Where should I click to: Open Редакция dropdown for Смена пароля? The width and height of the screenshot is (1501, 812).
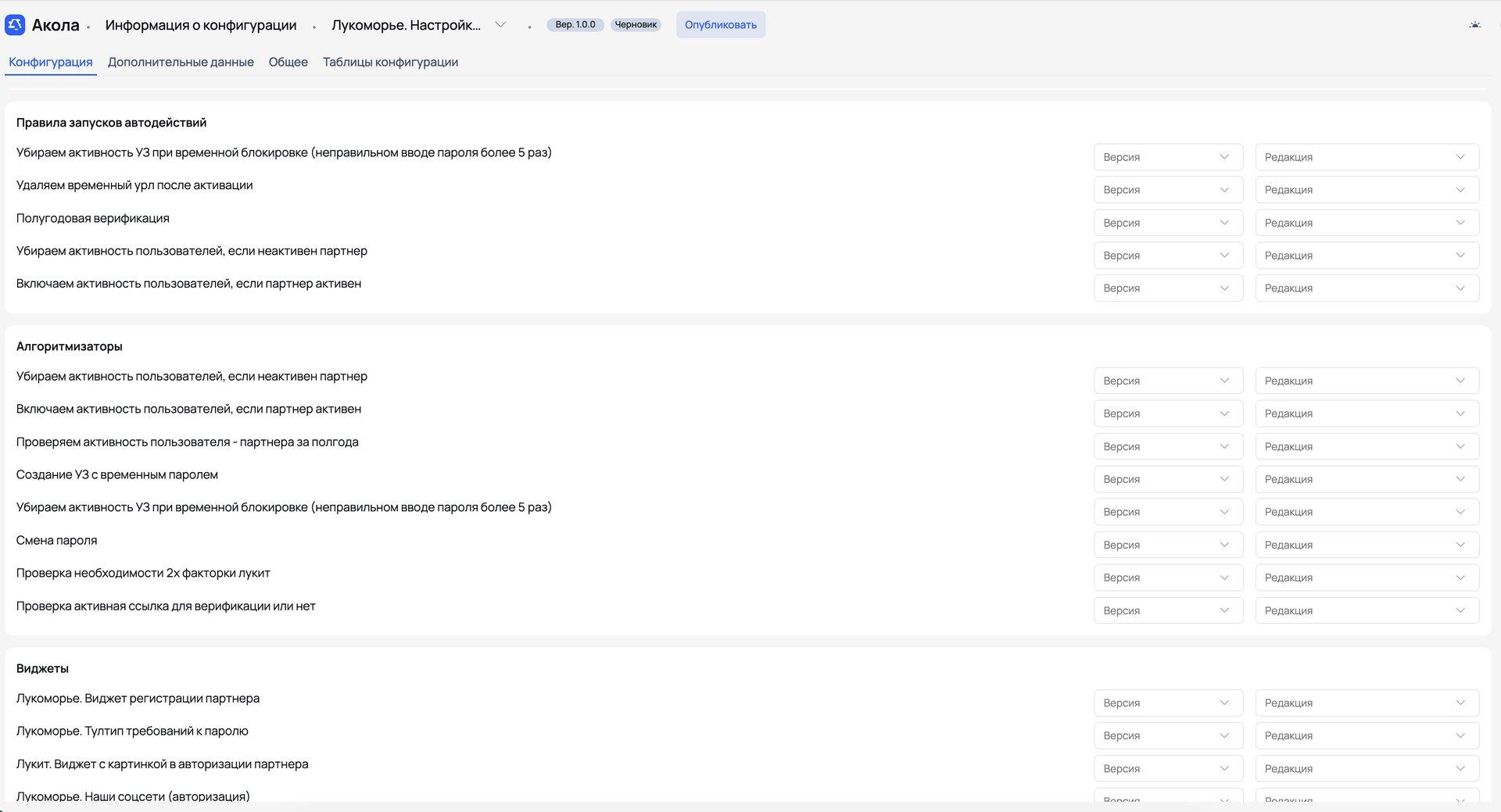click(x=1367, y=545)
